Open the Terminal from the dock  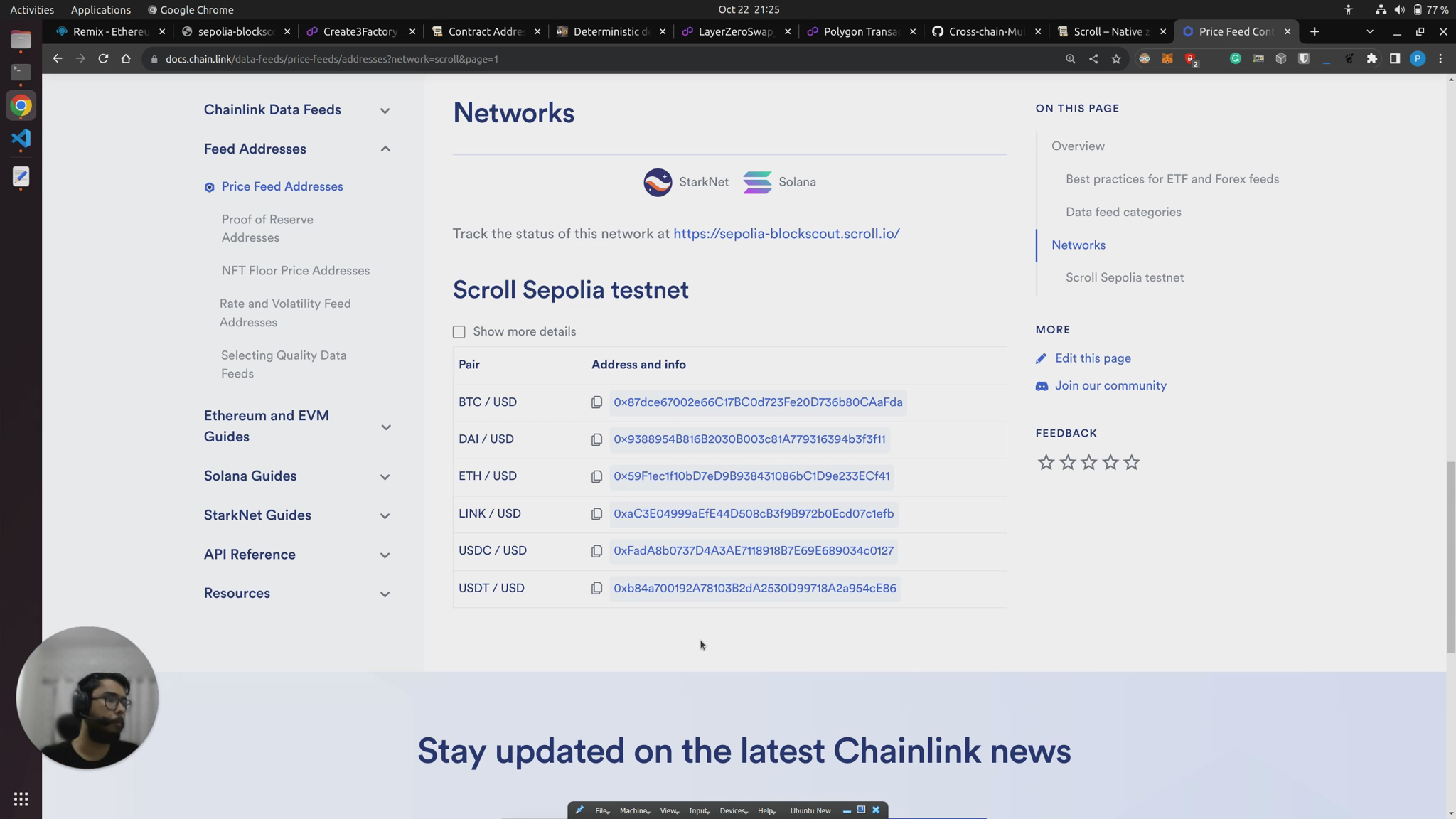click(21, 72)
